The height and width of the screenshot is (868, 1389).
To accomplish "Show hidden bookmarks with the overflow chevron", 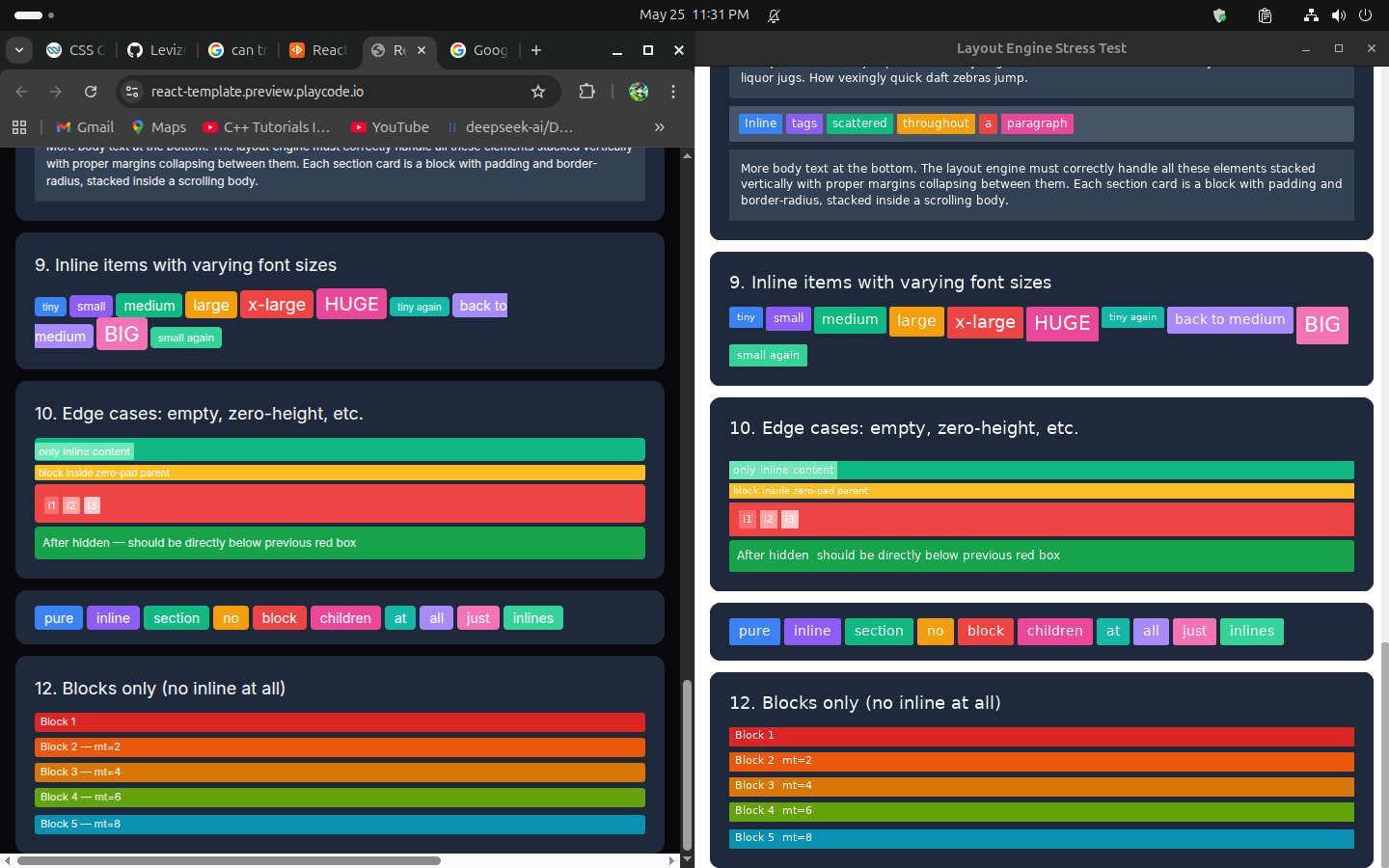I will 660,127.
